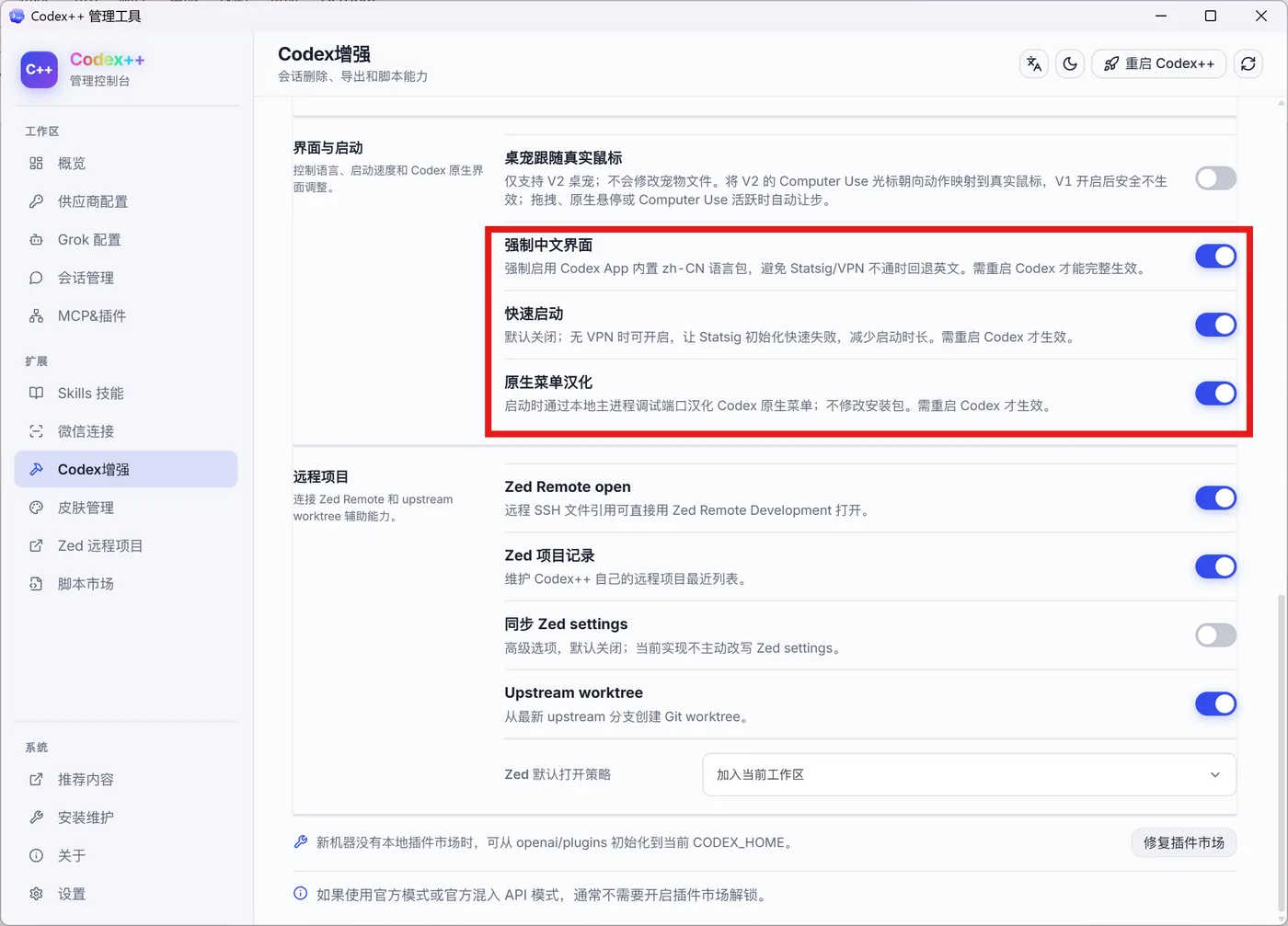The height and width of the screenshot is (926, 1288).
Task: Click the refresh icon in the header
Action: tap(1248, 63)
